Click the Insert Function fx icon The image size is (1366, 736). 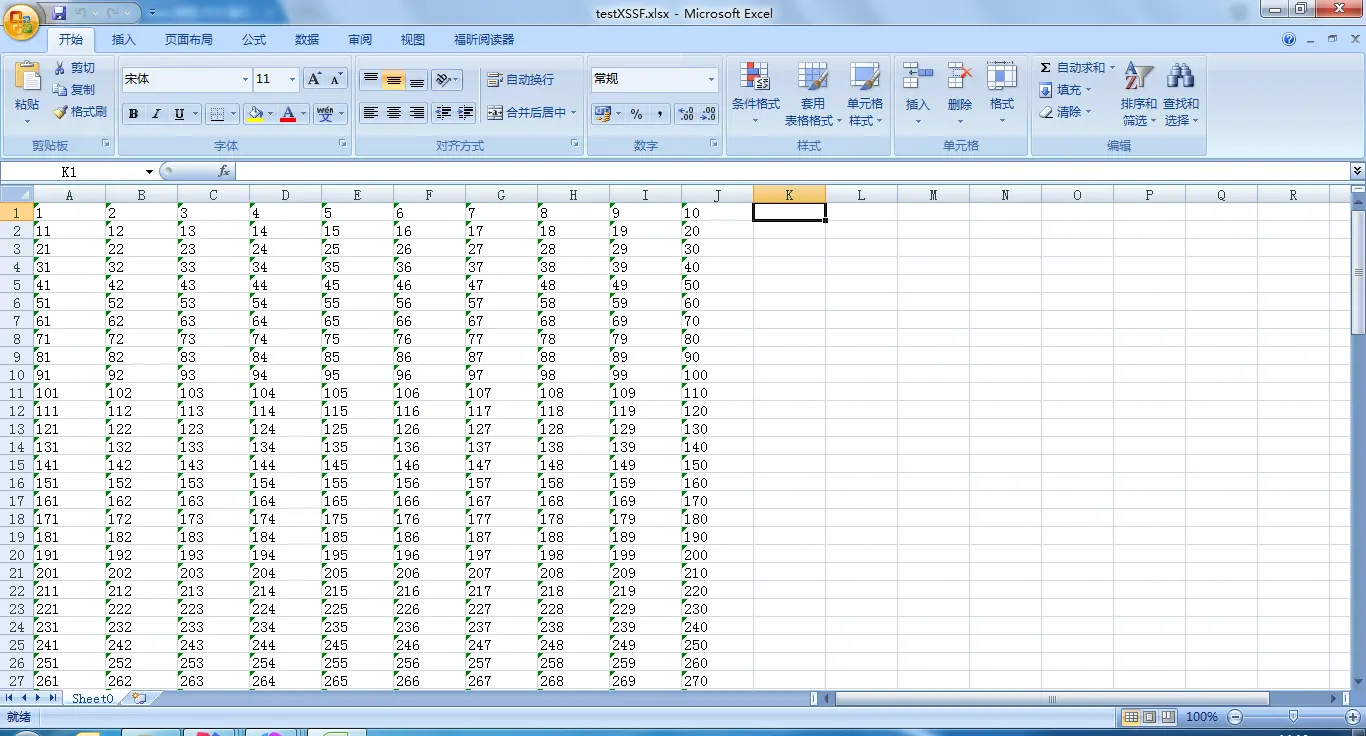[224, 172]
